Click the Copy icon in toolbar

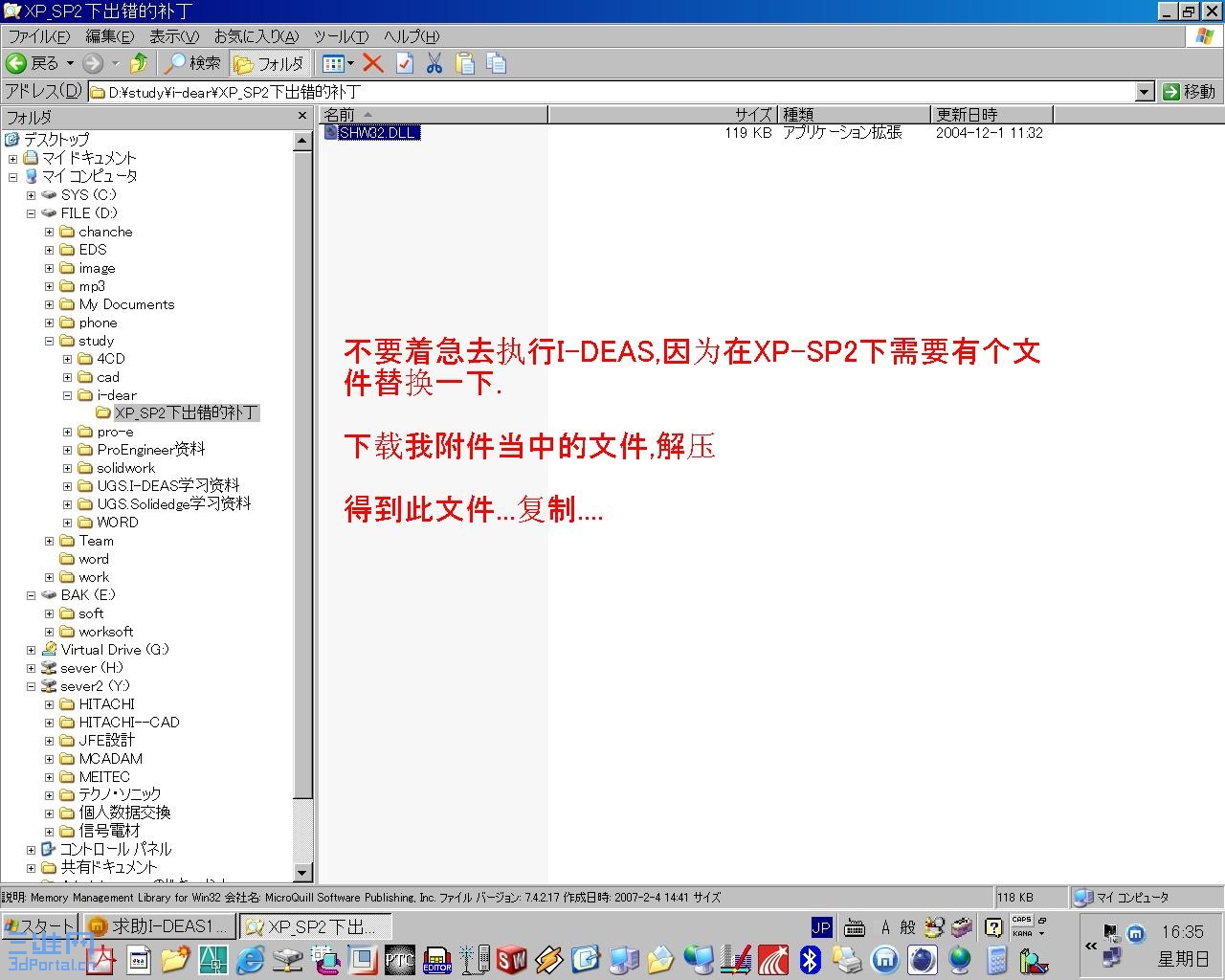496,63
